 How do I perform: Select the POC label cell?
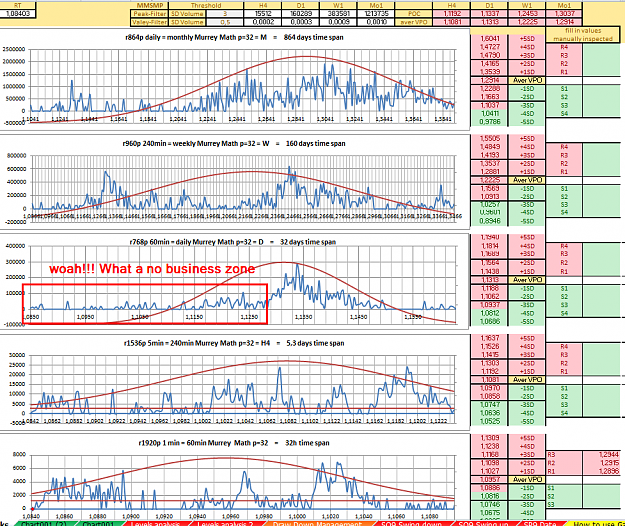click(x=414, y=14)
